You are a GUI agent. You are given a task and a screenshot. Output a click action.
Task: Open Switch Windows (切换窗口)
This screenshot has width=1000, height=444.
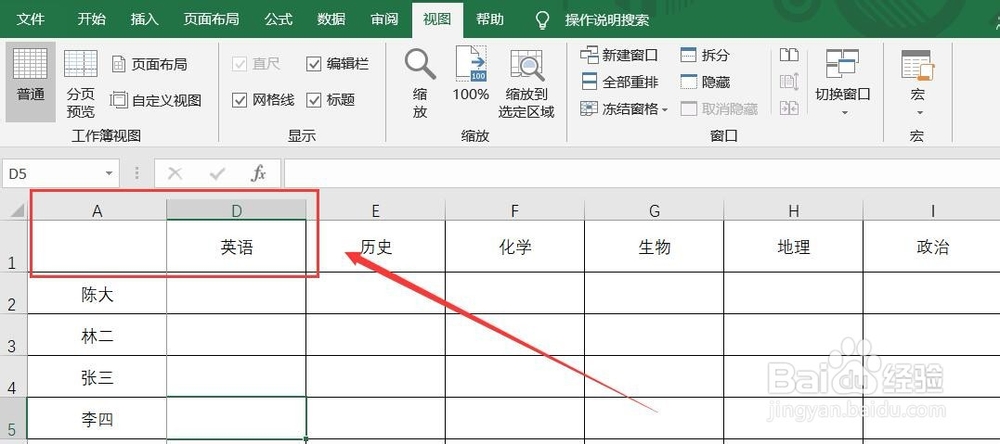843,82
